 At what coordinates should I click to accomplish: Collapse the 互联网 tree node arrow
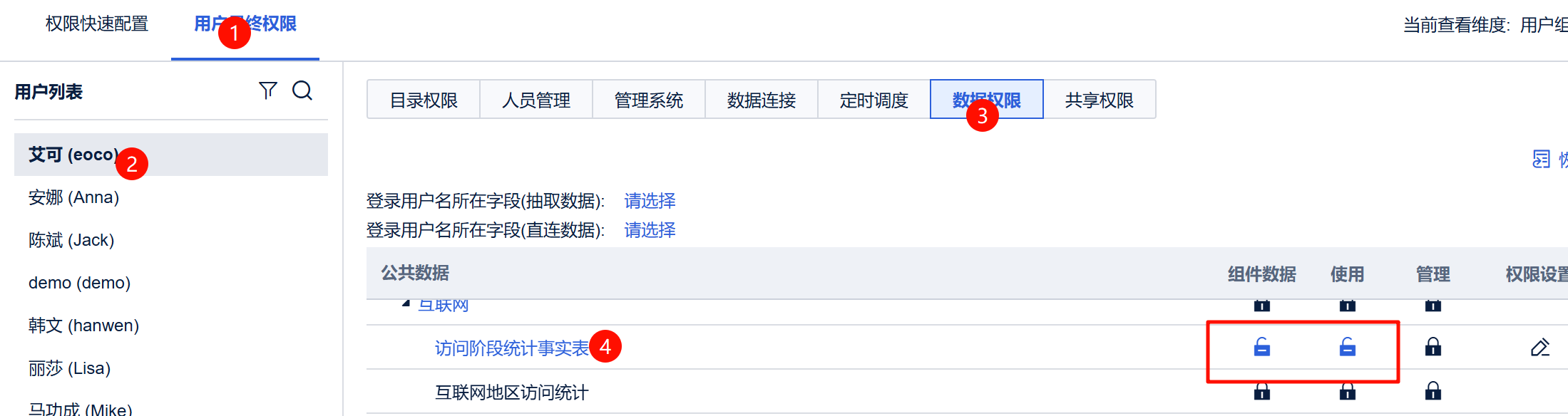[406, 304]
